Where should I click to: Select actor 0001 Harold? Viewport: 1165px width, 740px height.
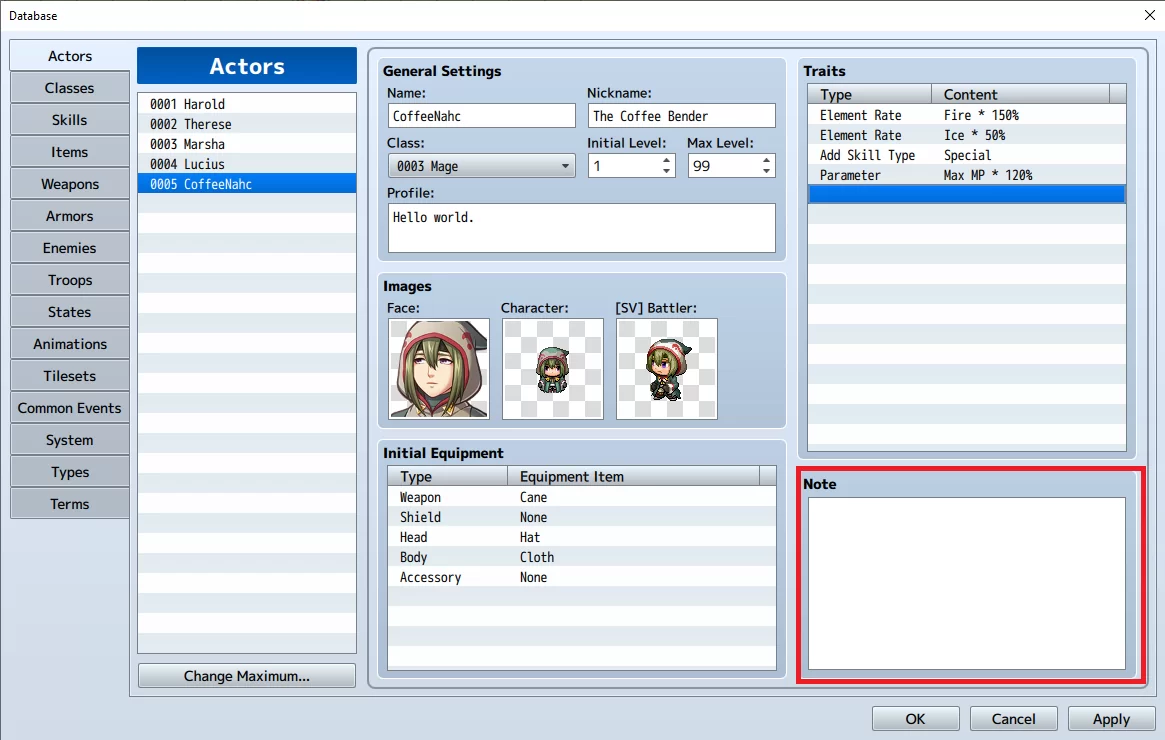pos(247,104)
